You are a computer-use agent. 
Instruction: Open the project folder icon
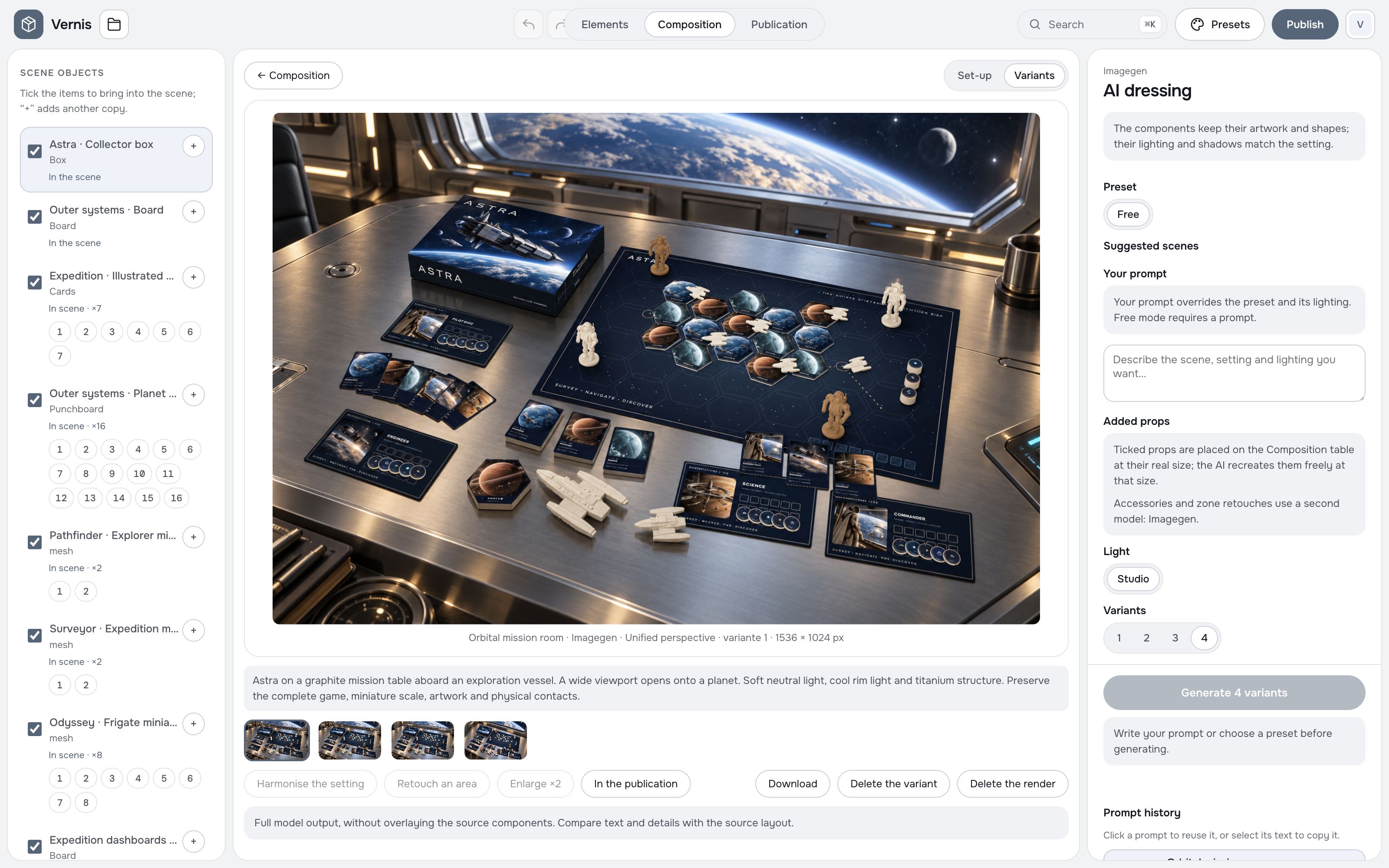tap(114, 24)
